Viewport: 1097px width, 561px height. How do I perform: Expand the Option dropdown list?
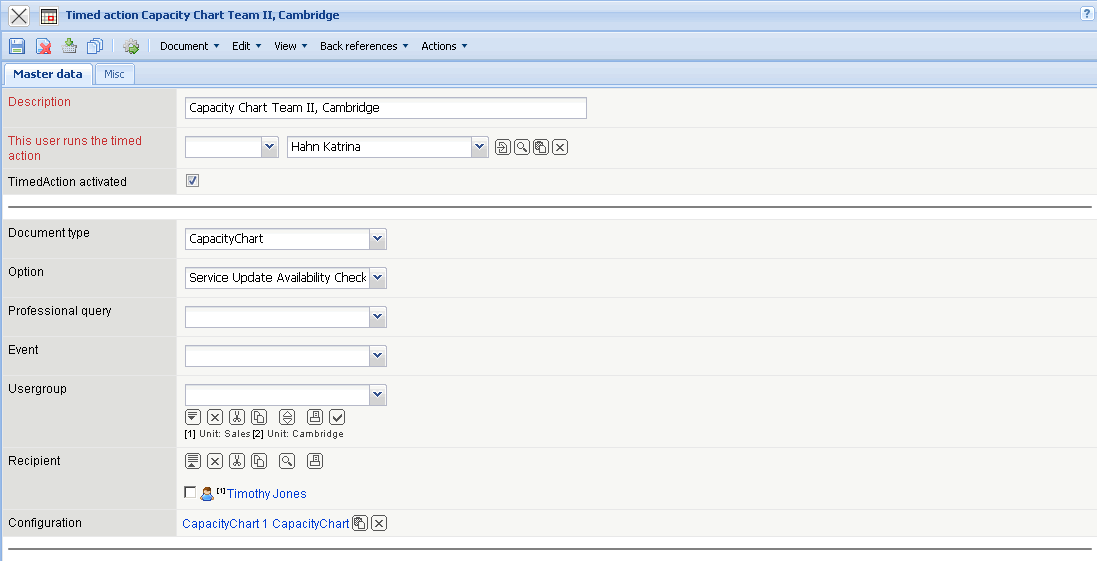[x=377, y=278]
